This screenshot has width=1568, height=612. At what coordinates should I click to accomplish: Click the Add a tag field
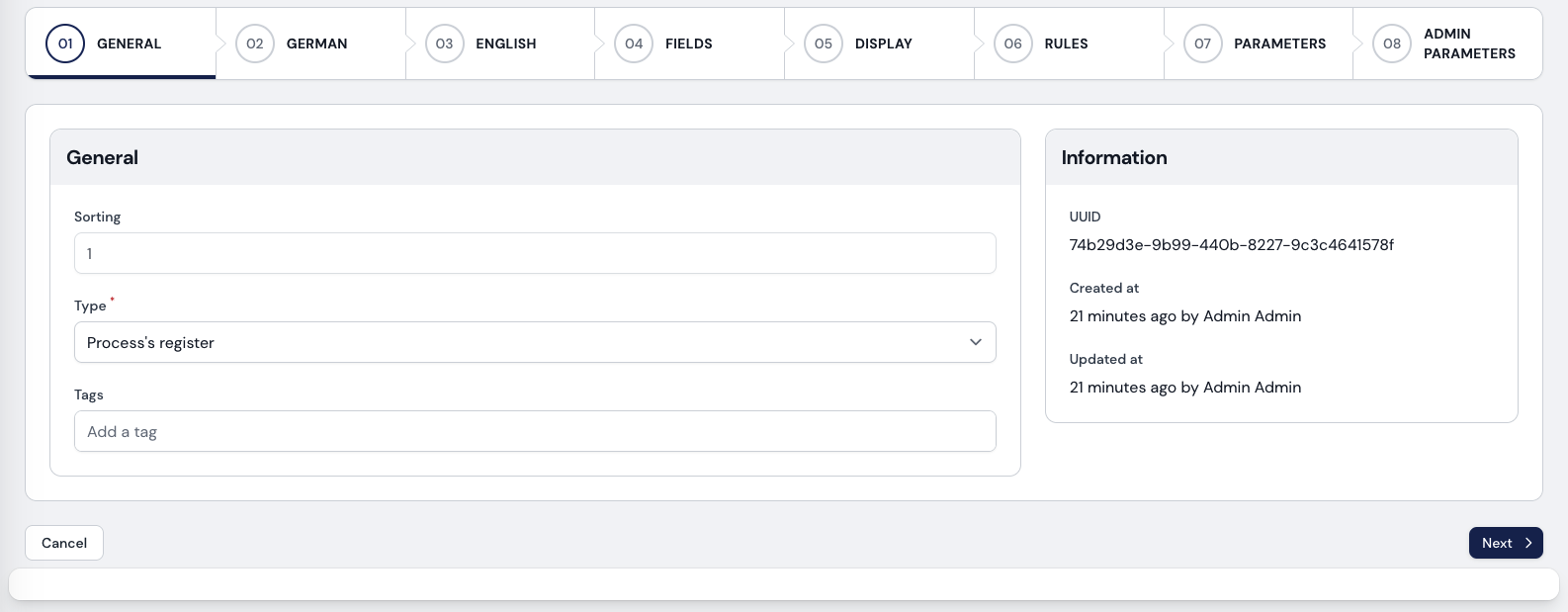pos(535,431)
